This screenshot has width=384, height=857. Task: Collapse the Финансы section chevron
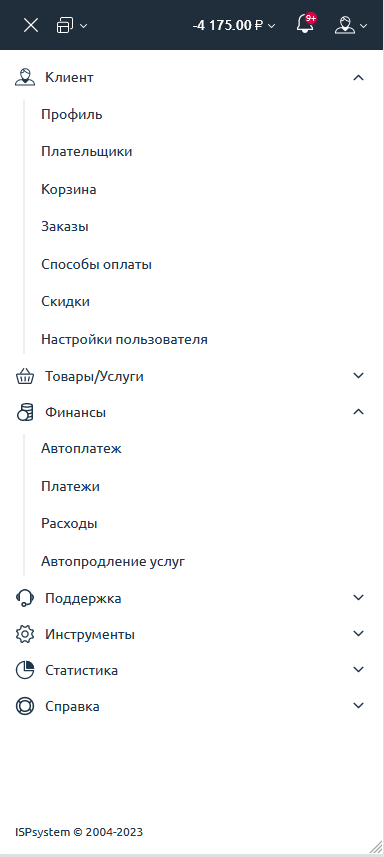pos(358,412)
